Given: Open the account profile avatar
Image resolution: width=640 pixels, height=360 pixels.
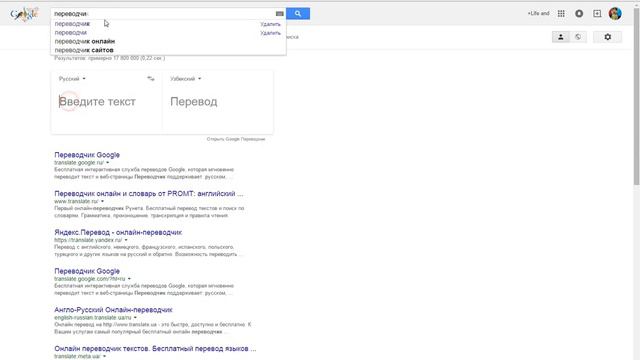Looking at the screenshot, I should 615,13.
